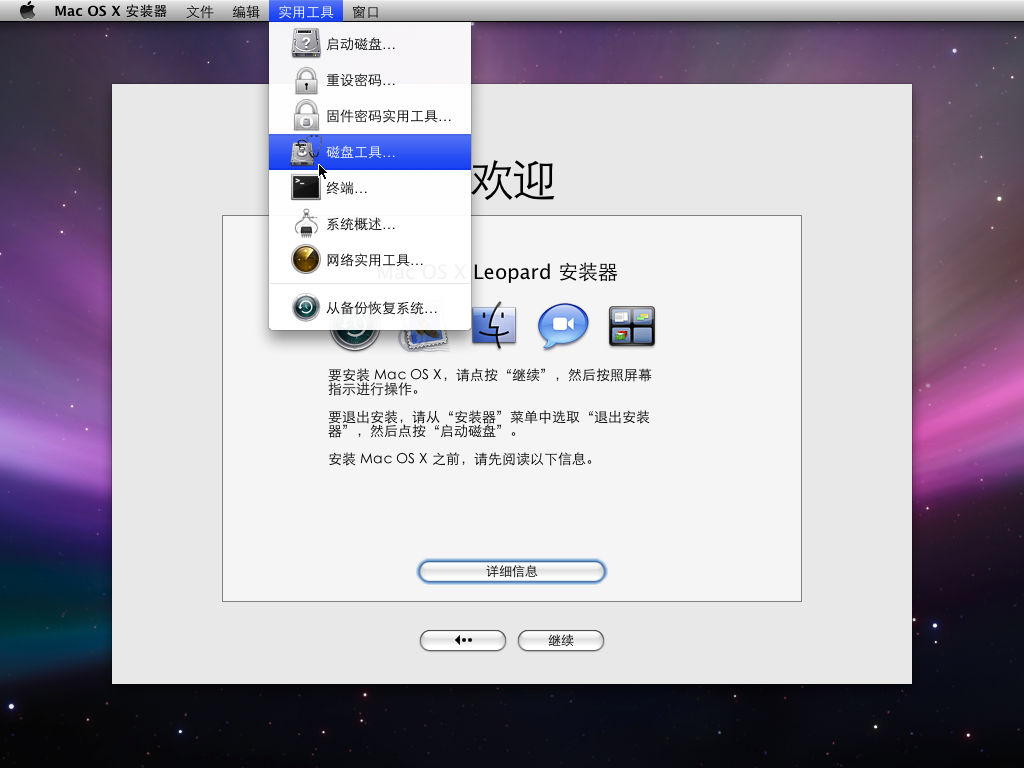Screen dimensions: 1024x768
Task: Choose 网络实用工具… from the menu
Action: [370, 259]
